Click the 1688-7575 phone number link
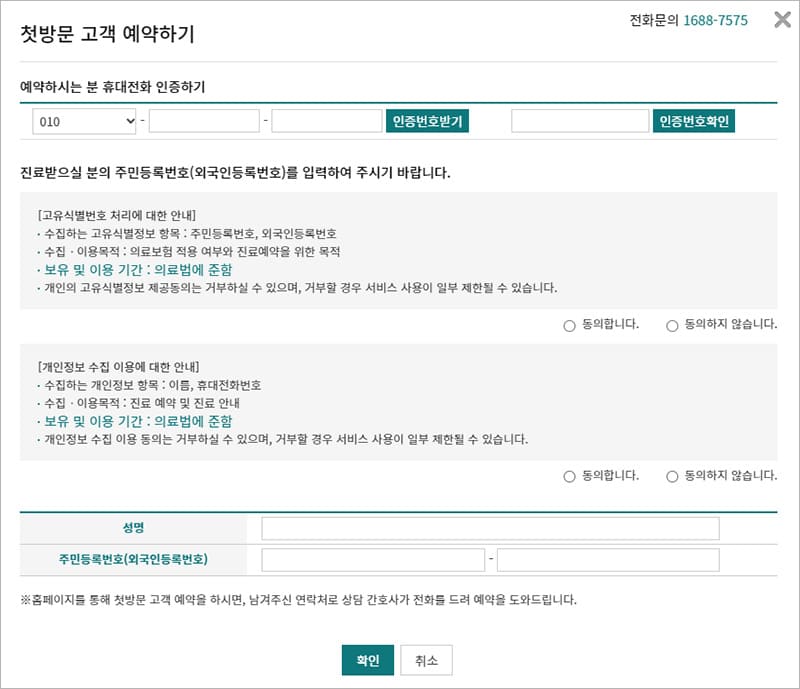Viewport: 800px width, 689px height. [715, 20]
